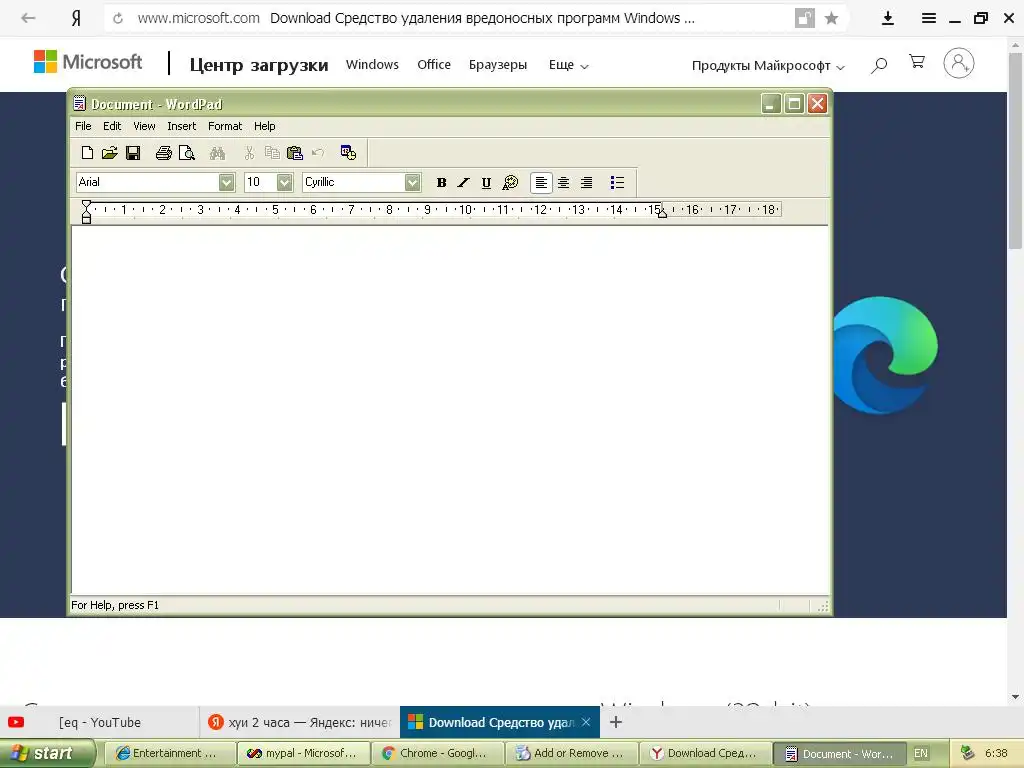Switch to the Яндекс search tab
The image size is (1024, 768).
point(300,722)
